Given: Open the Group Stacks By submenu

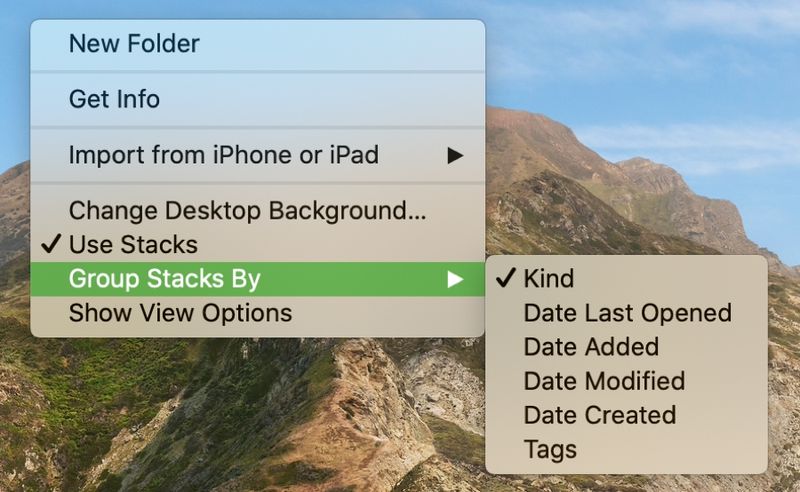Looking at the screenshot, I should tap(258, 279).
